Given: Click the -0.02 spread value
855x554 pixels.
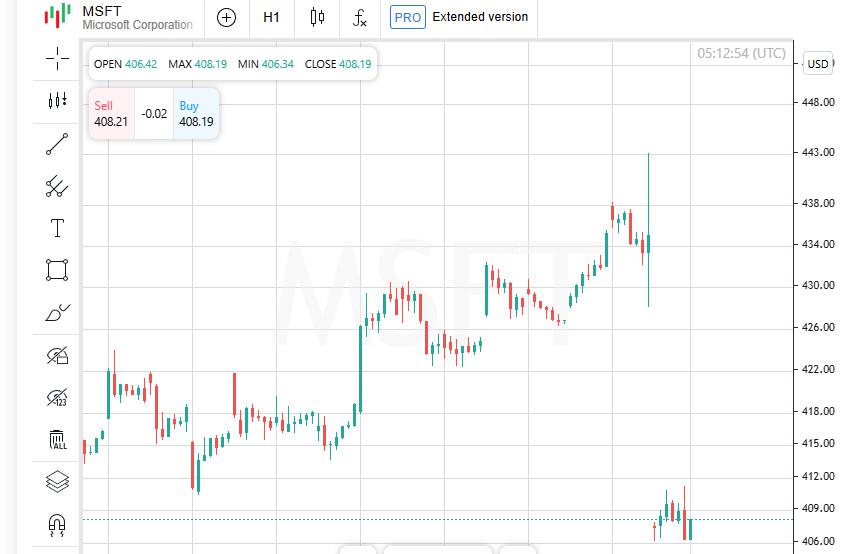Looking at the screenshot, I should [x=154, y=114].
